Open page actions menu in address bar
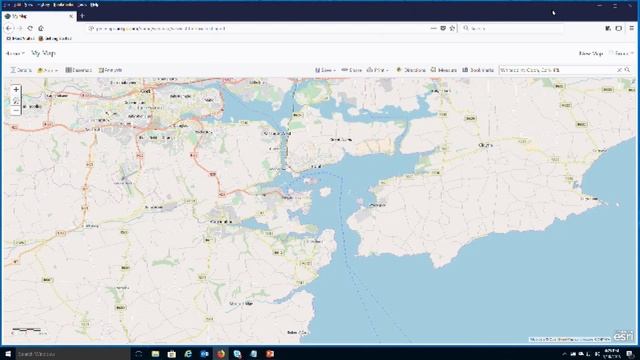 (433, 28)
